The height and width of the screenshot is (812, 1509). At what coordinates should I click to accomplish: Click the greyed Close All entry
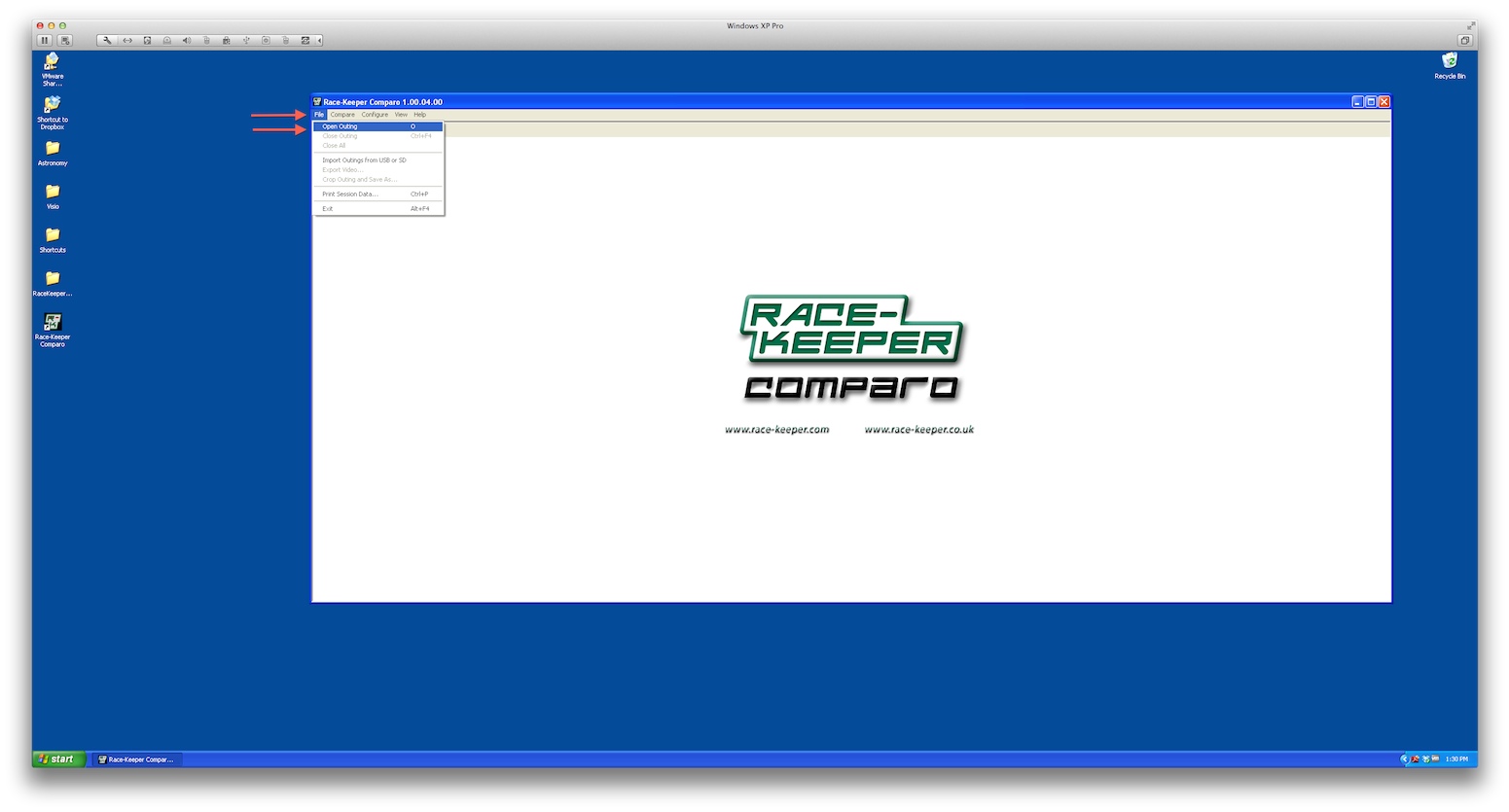(377, 146)
